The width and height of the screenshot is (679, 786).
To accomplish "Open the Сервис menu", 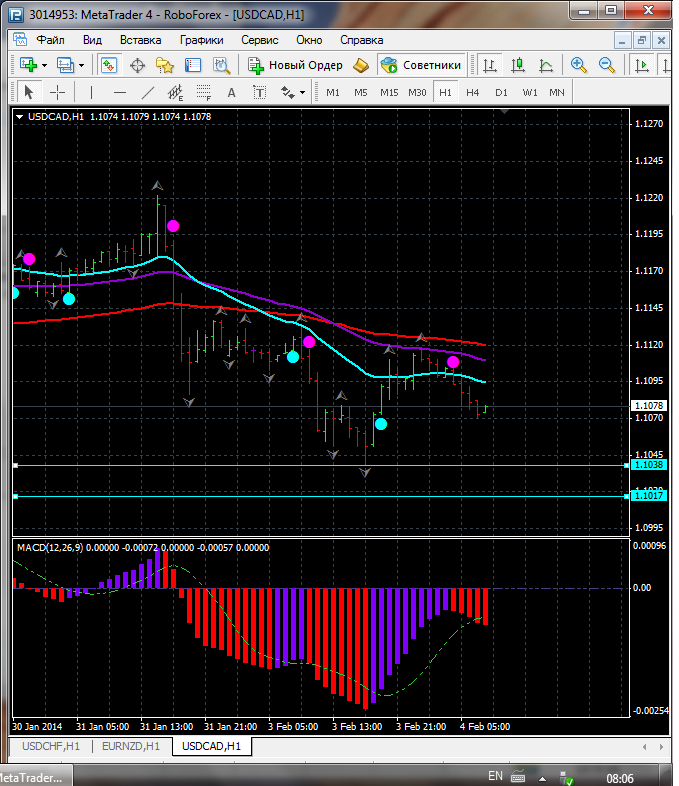I will coord(260,40).
